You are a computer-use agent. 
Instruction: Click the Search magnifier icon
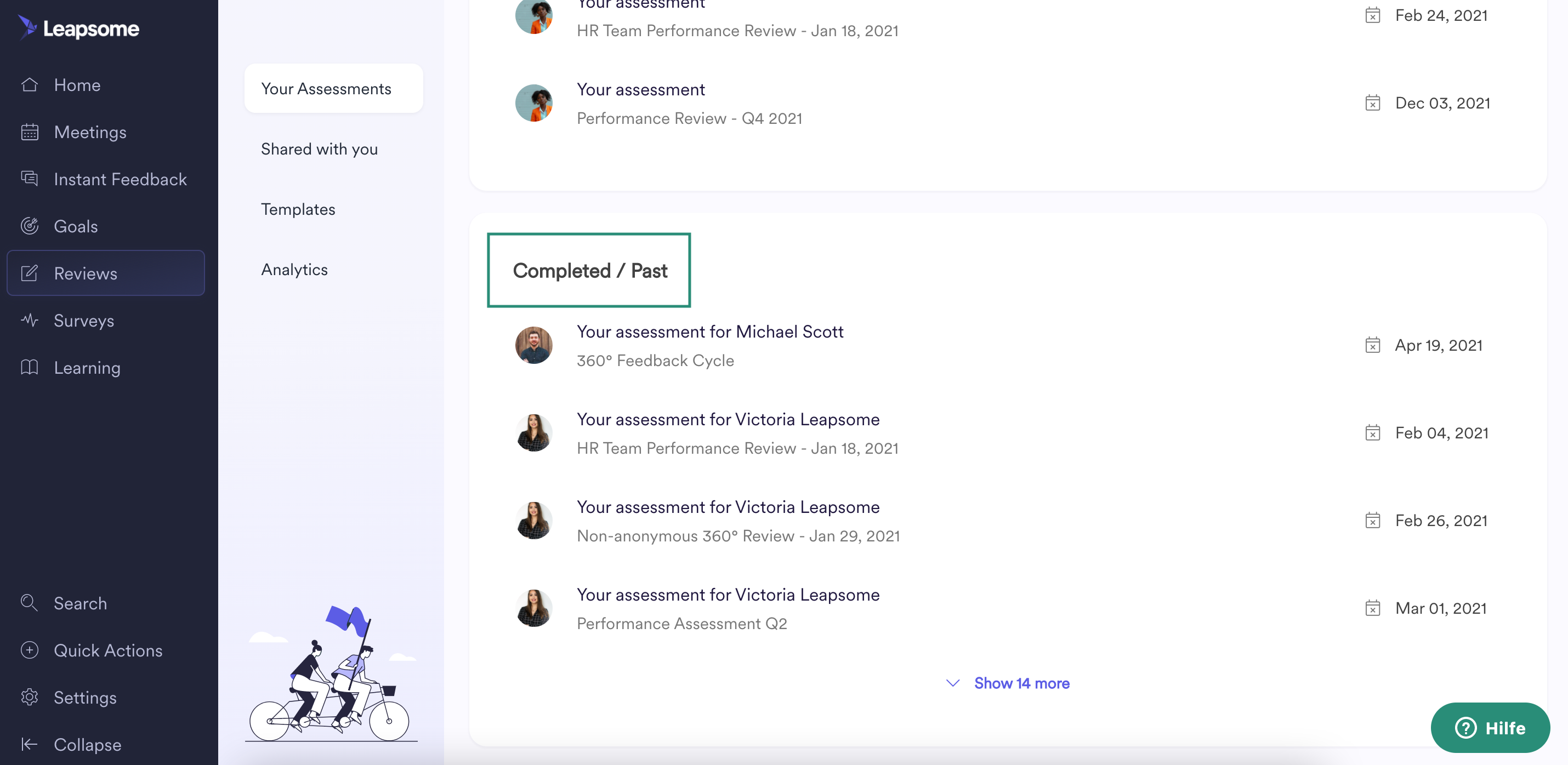point(29,602)
